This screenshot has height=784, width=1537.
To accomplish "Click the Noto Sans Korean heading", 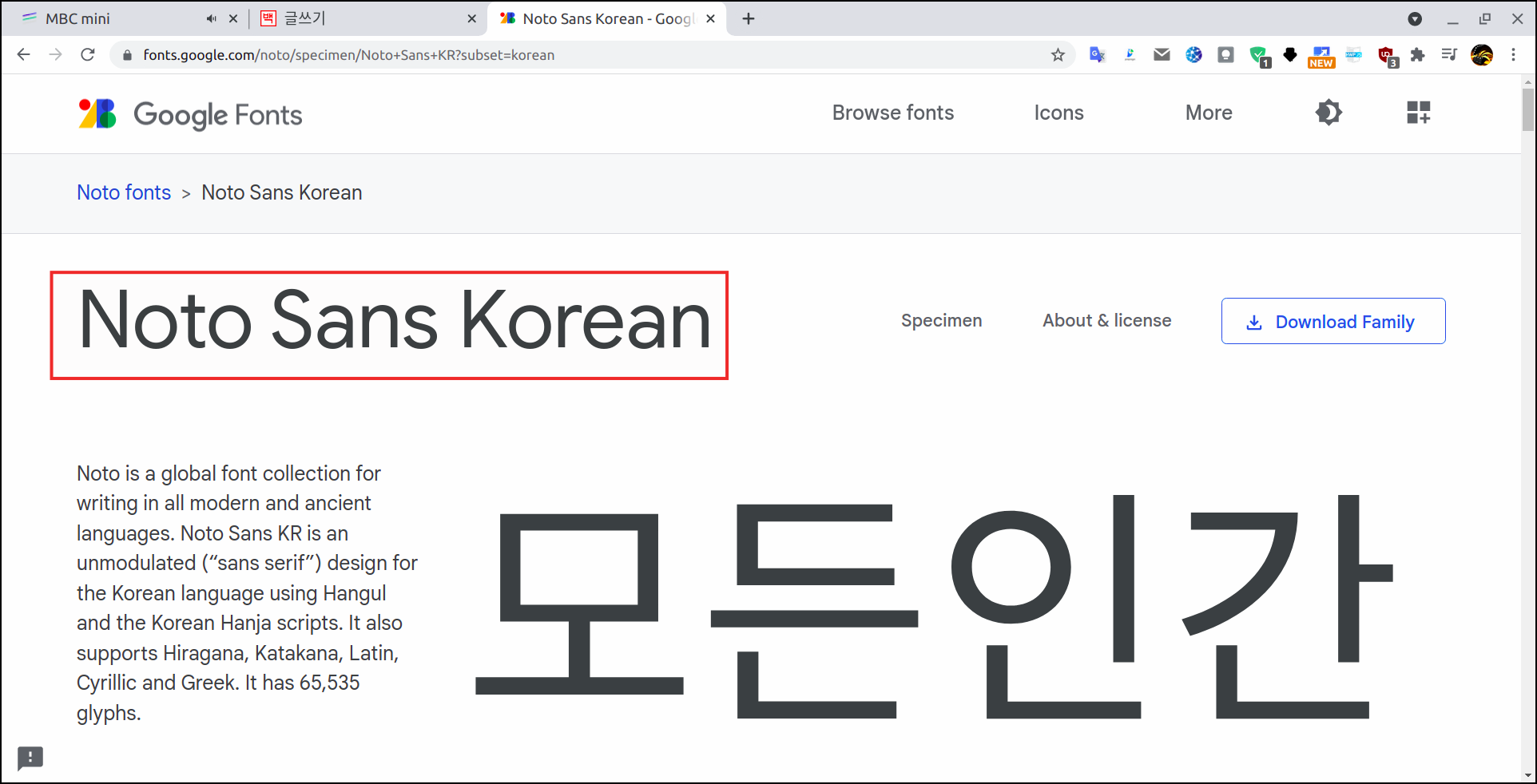I will pos(395,320).
